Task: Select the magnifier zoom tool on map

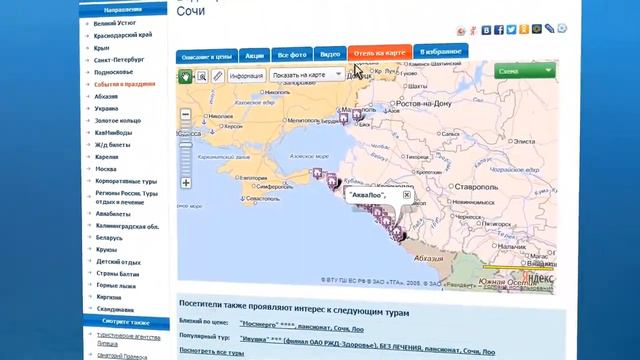Action: coord(202,76)
